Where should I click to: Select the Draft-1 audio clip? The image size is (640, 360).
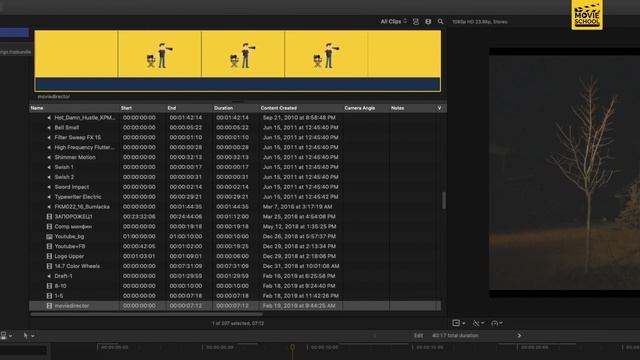tap(235, 276)
